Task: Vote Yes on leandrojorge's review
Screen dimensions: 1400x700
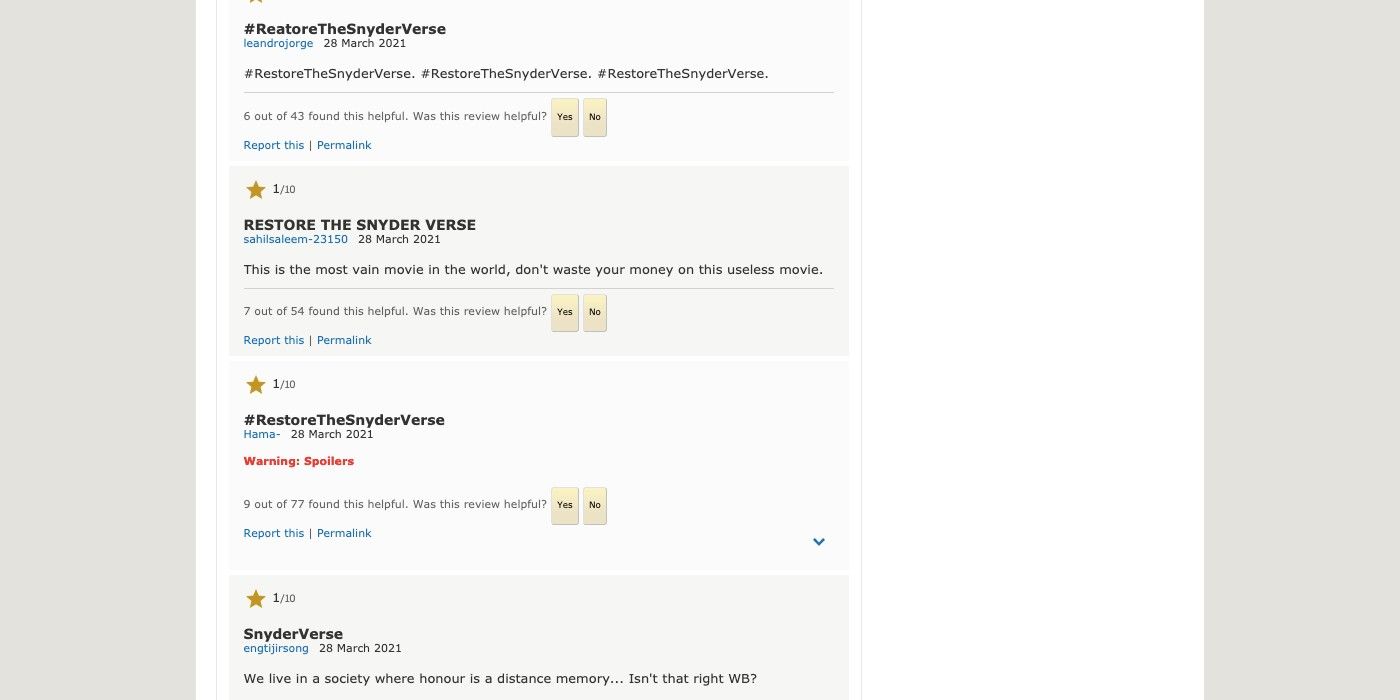Action: [x=565, y=117]
